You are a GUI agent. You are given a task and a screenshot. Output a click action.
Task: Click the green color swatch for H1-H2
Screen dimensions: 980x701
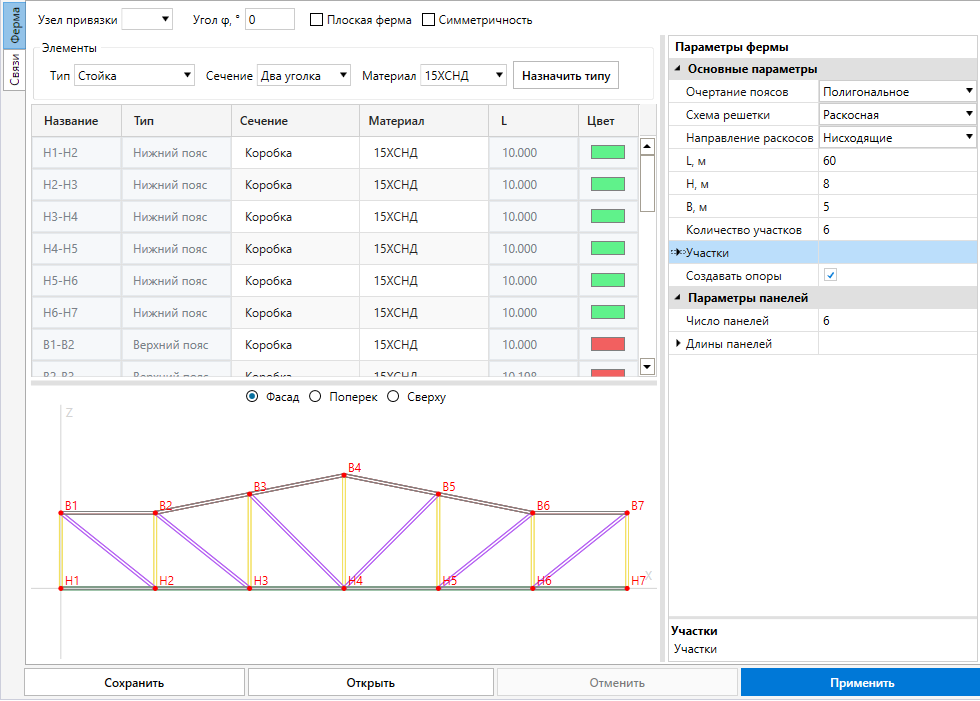(608, 152)
